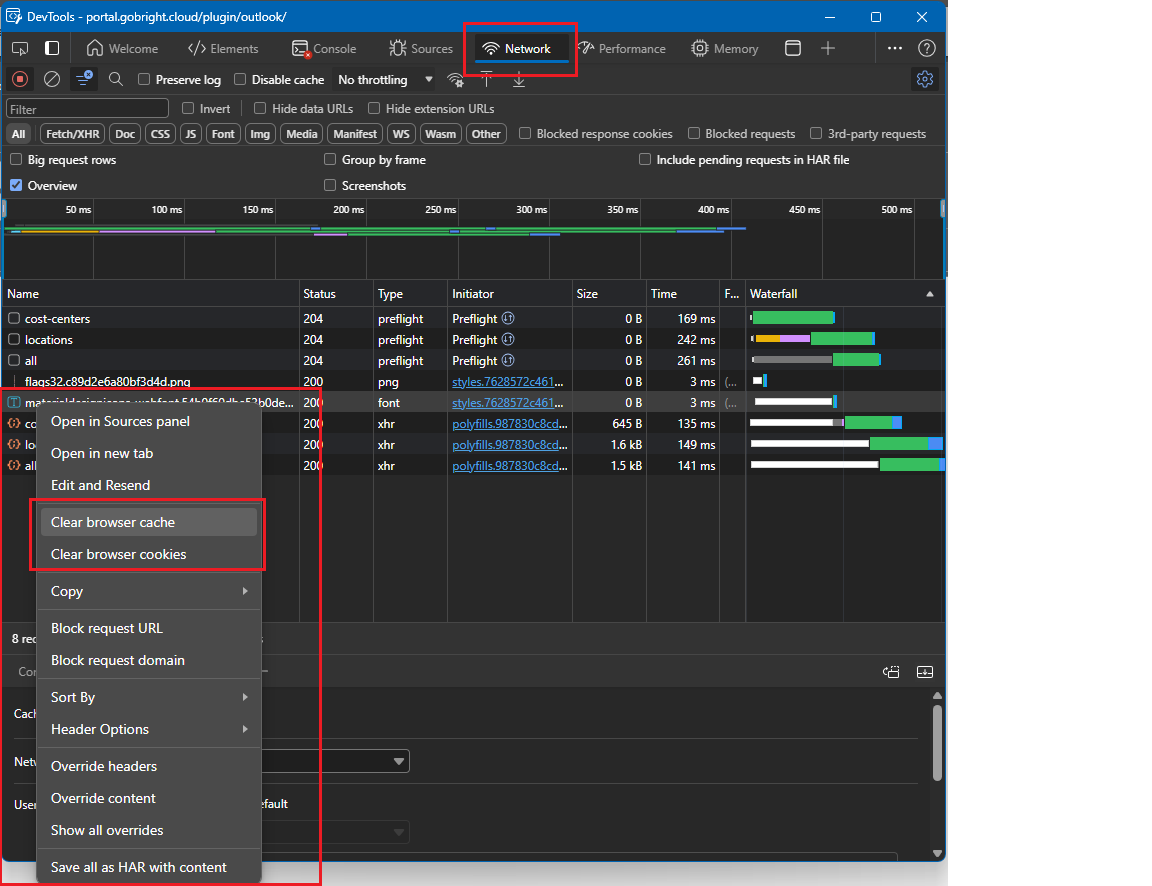Open DevTools help question mark

pyautogui.click(x=927, y=48)
